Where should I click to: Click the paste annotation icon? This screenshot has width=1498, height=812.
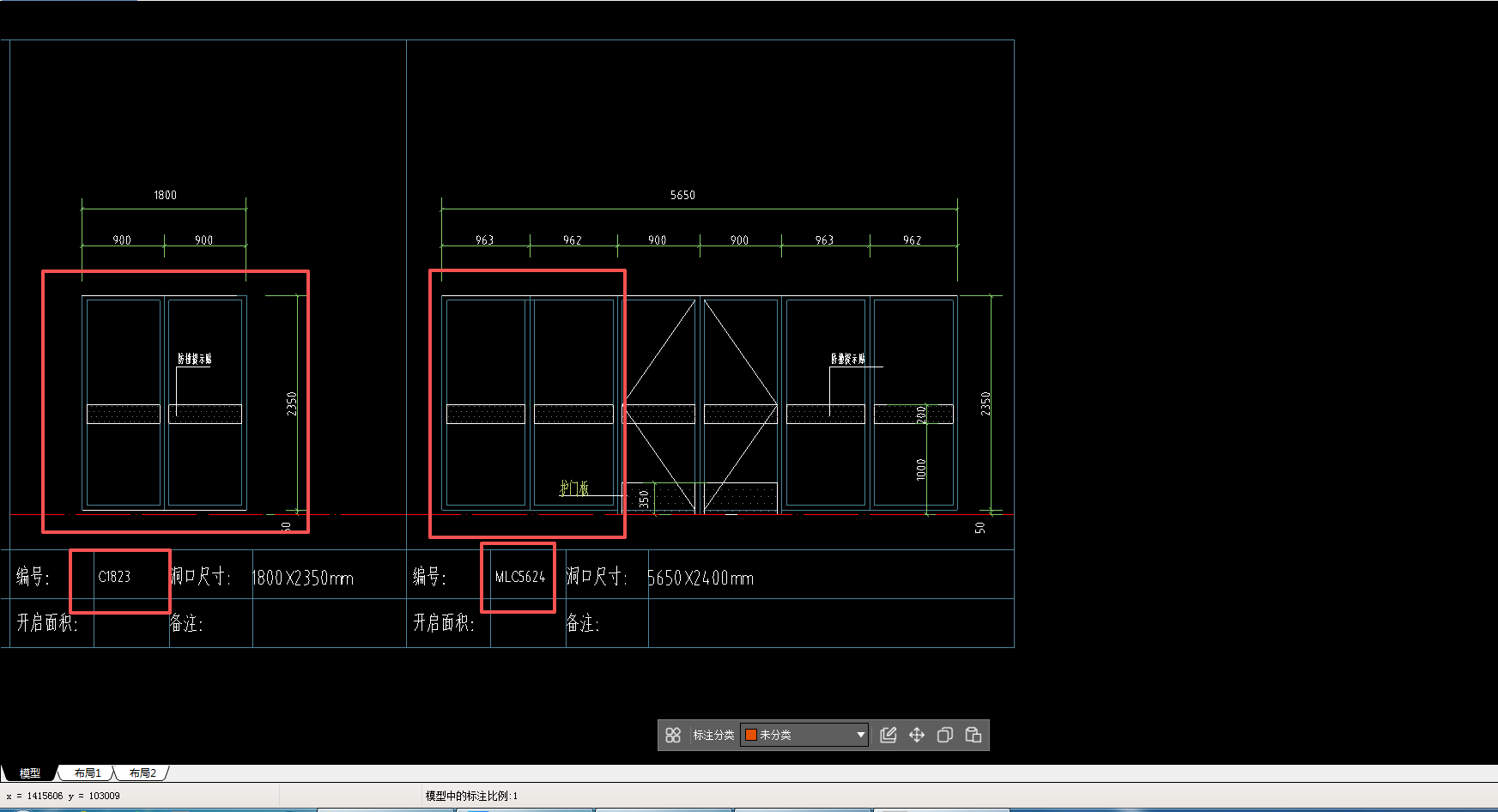coord(973,735)
